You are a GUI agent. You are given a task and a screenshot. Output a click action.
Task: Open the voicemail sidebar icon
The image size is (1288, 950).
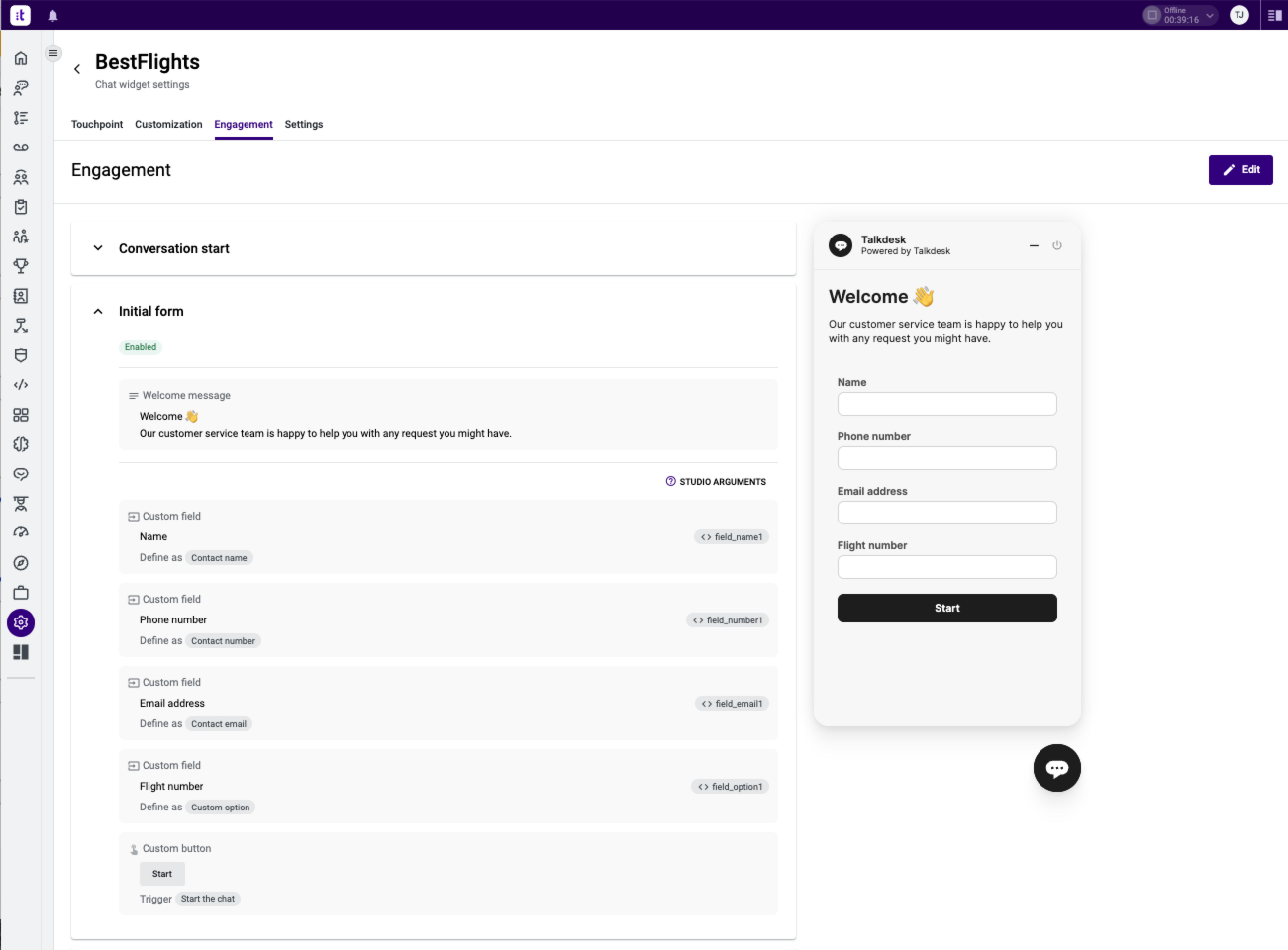21,147
